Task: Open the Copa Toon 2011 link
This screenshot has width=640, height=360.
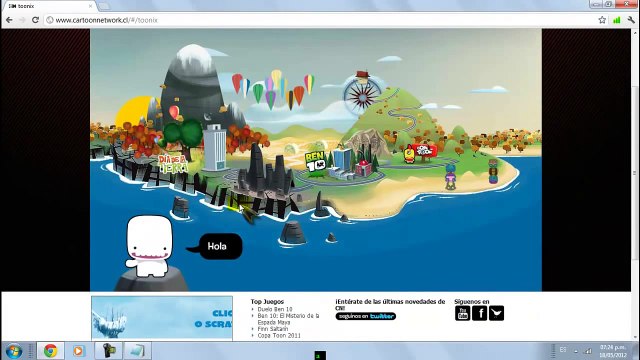Action: (279, 335)
